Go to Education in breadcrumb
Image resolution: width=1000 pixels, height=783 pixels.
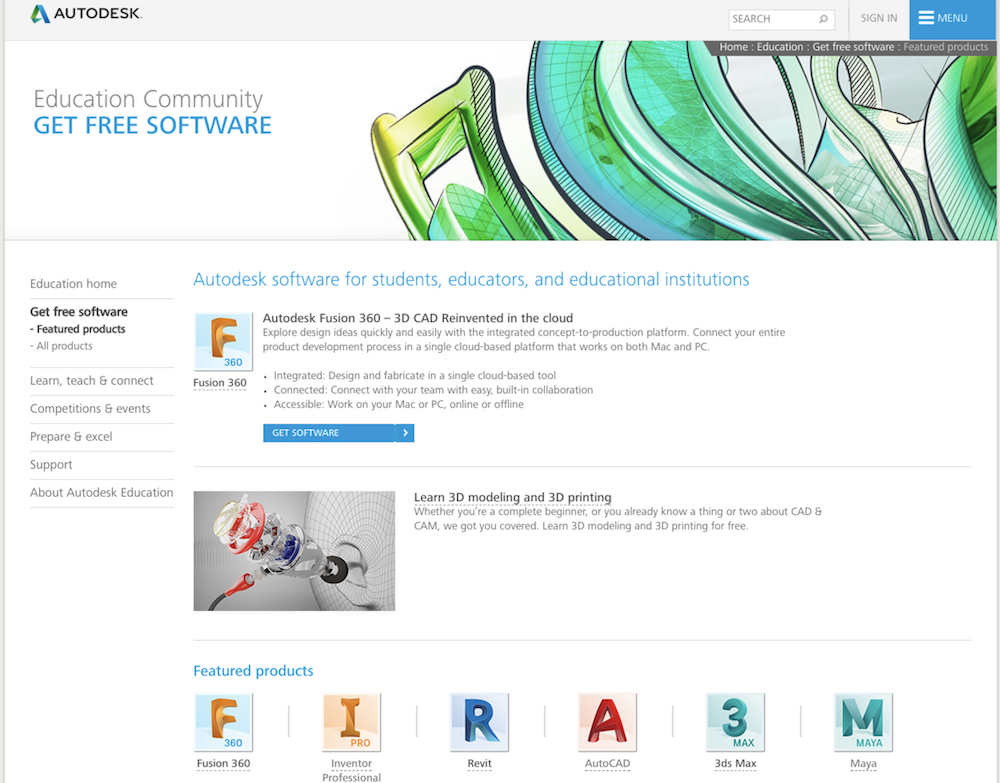pos(780,47)
